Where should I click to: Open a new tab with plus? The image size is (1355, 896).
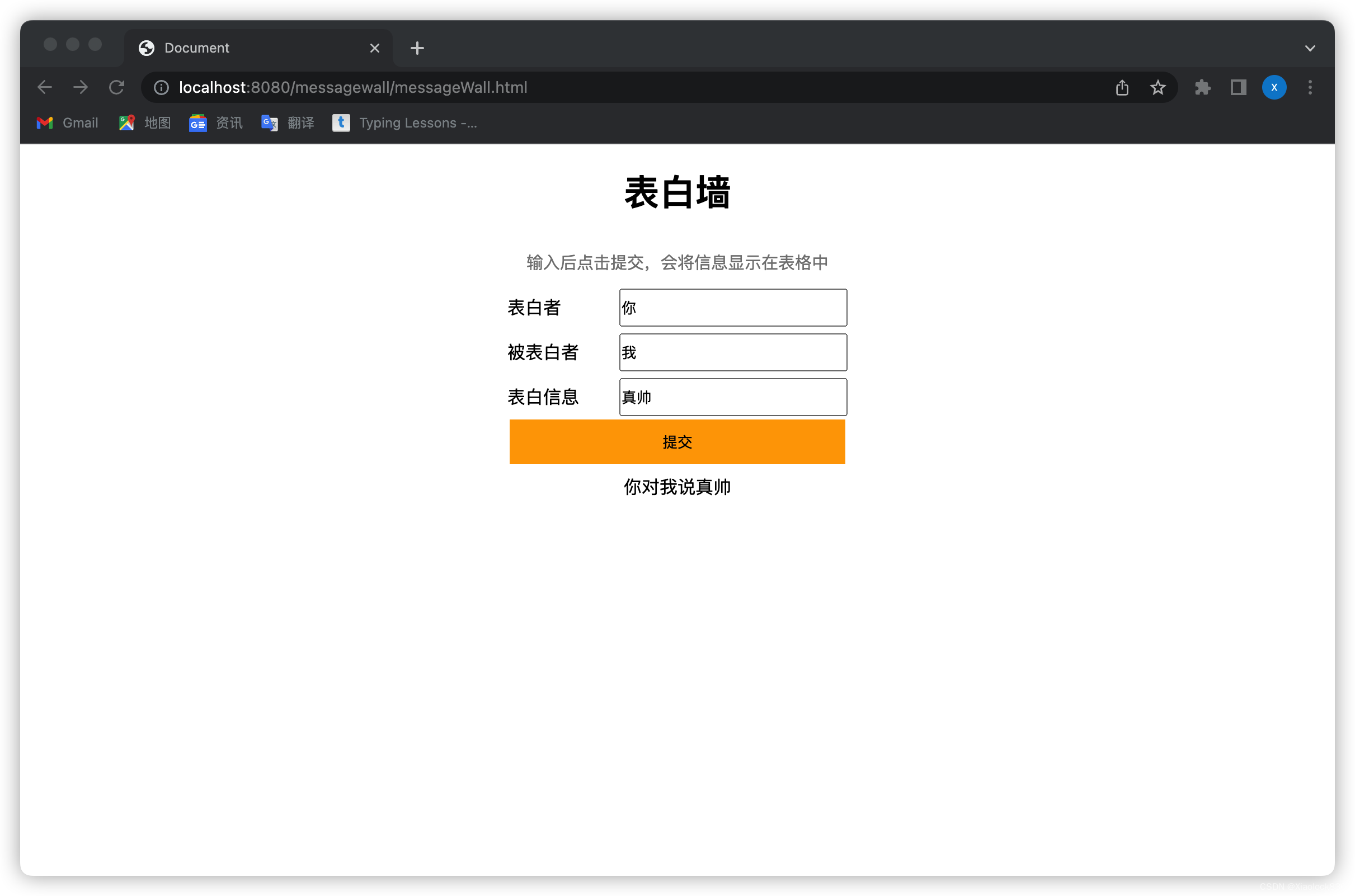[417, 48]
